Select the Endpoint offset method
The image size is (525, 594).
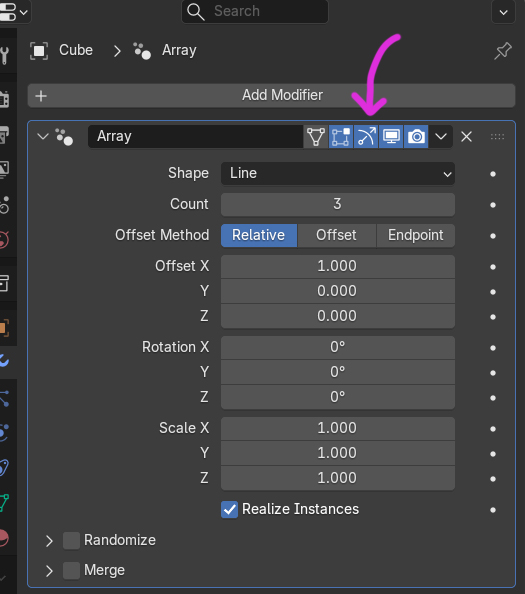(416, 236)
